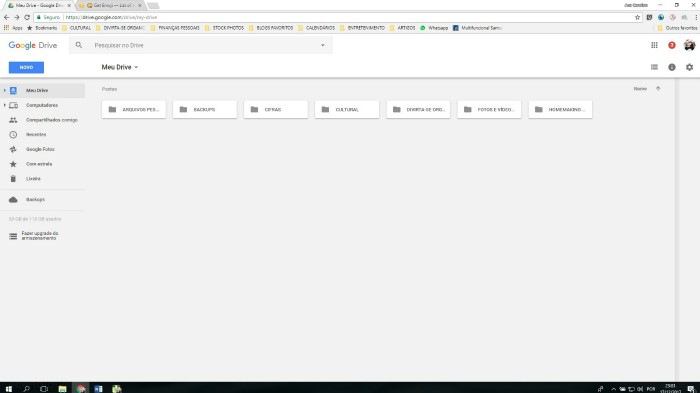Open the Meu Drive dropdown in header
700x393 pixels.
[120, 67]
